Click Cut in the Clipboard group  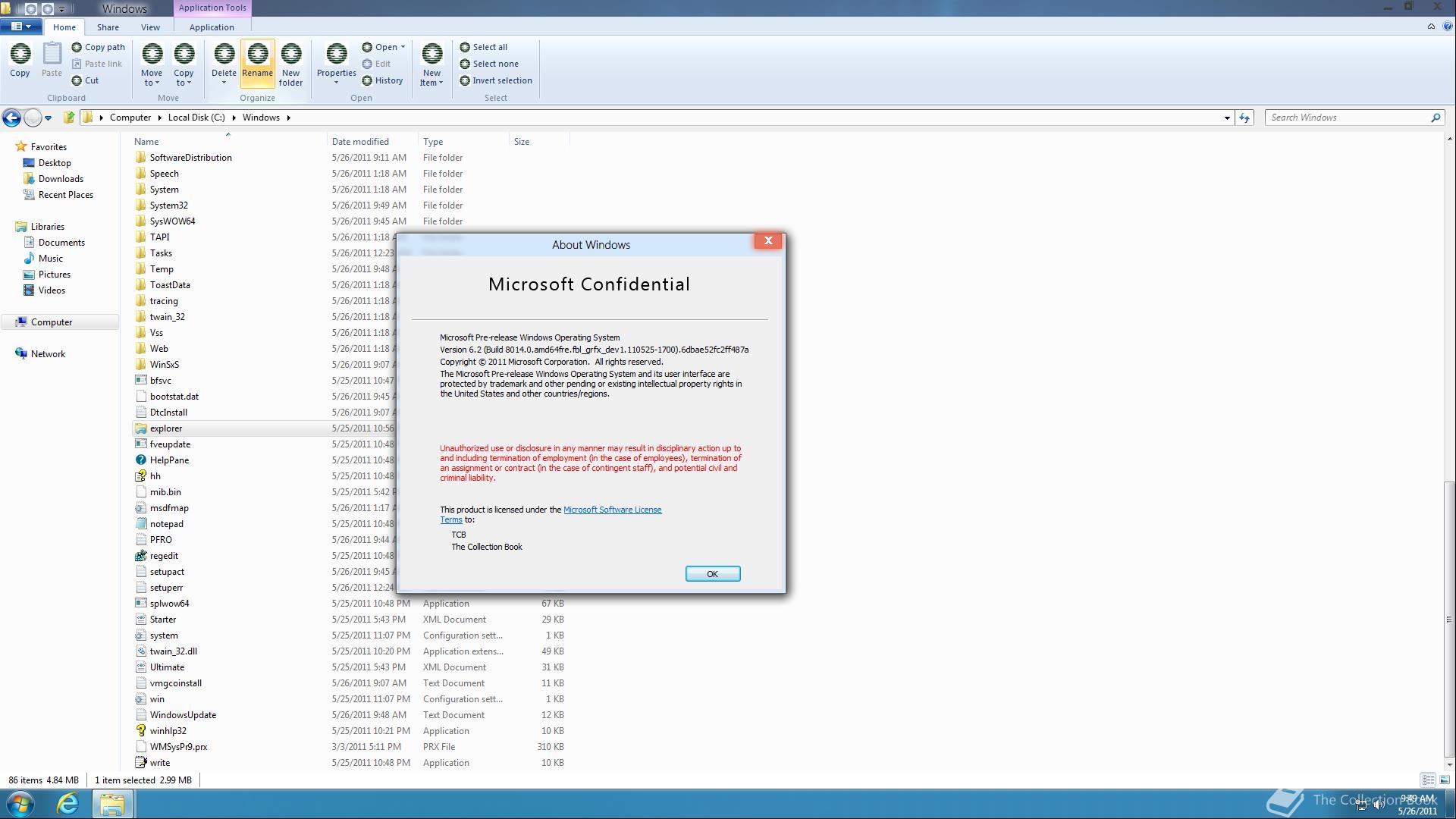tap(85, 80)
